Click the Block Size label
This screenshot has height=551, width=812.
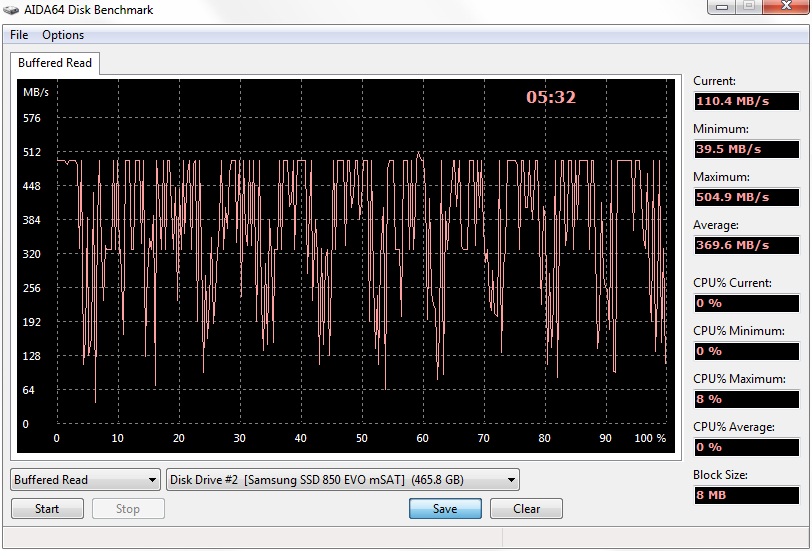(x=719, y=475)
